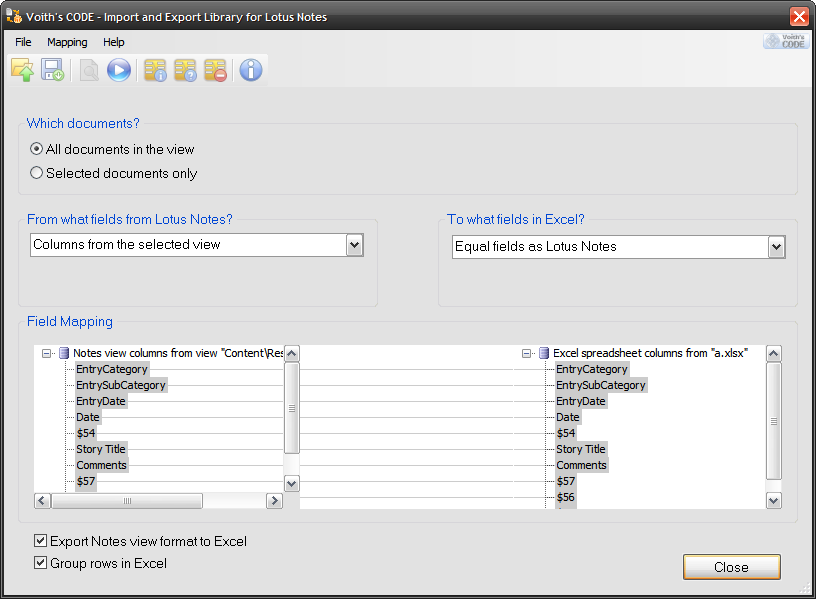Select the Excel spreadsheet columns root node label
This screenshot has width=816, height=599.
point(651,353)
